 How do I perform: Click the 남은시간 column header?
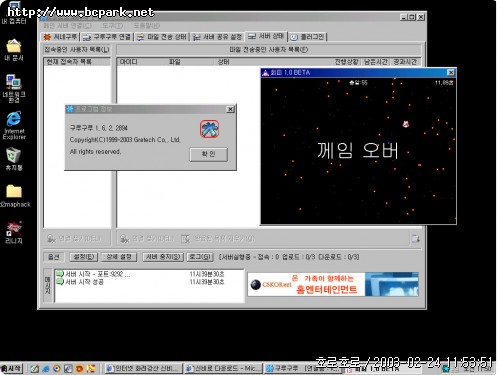376,62
